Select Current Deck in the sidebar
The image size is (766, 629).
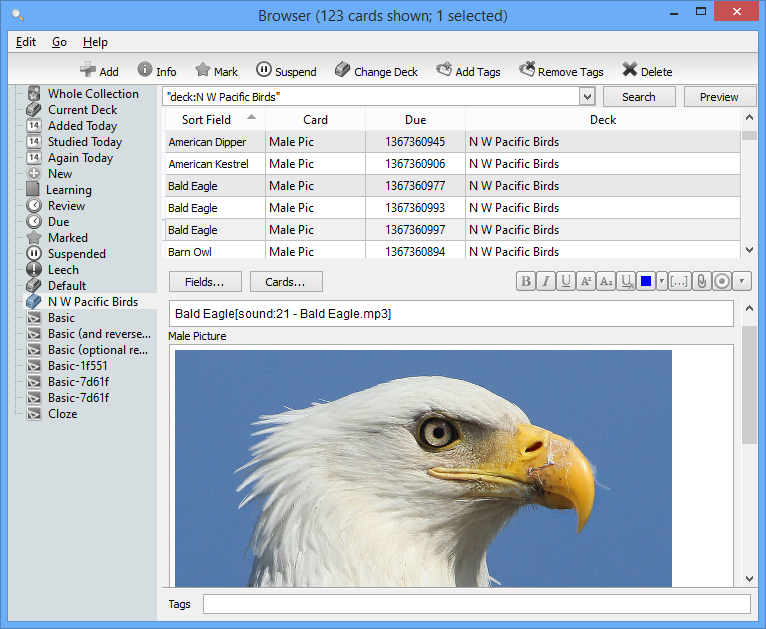tap(72, 109)
